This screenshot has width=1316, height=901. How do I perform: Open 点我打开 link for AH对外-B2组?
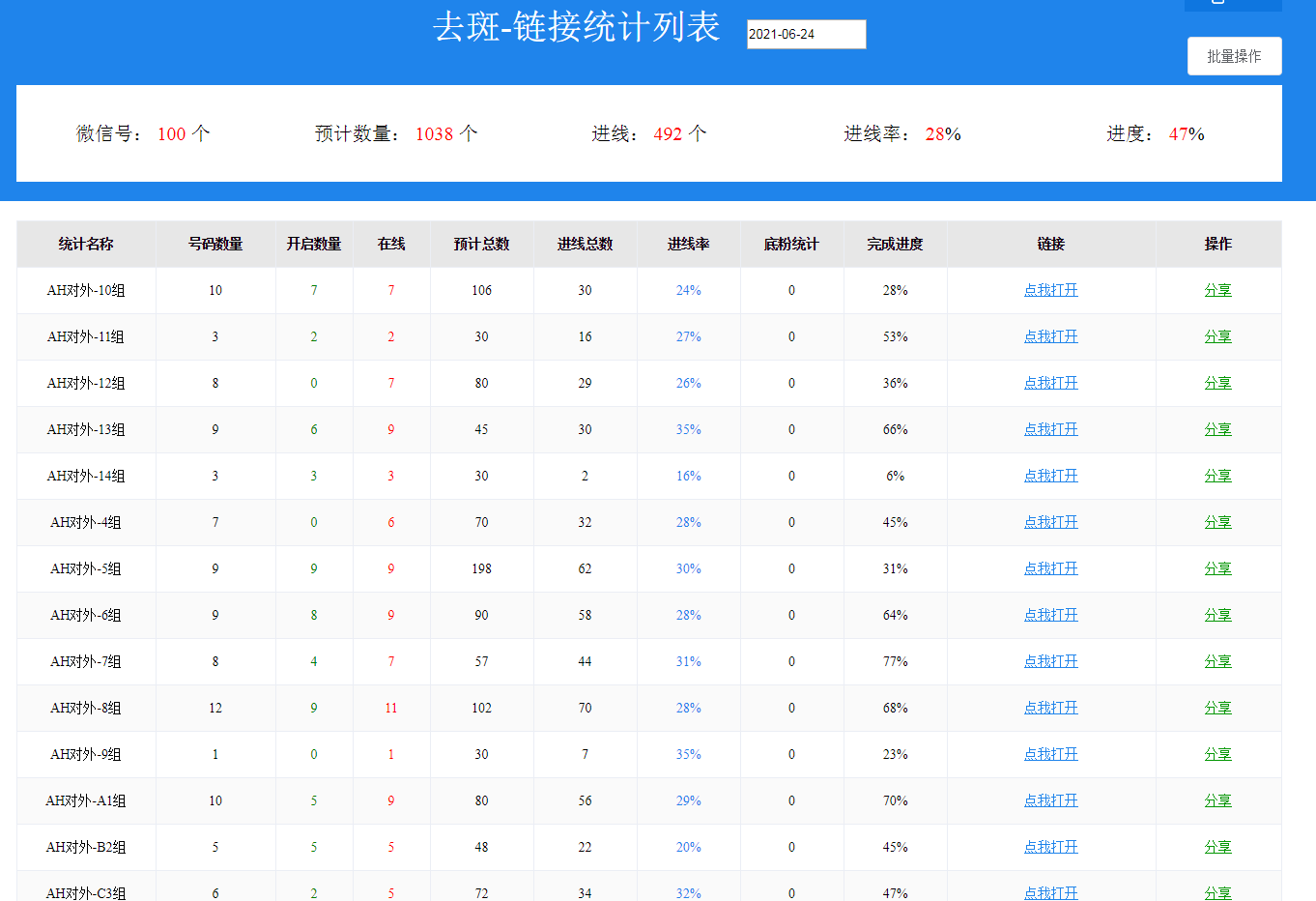(1050, 847)
